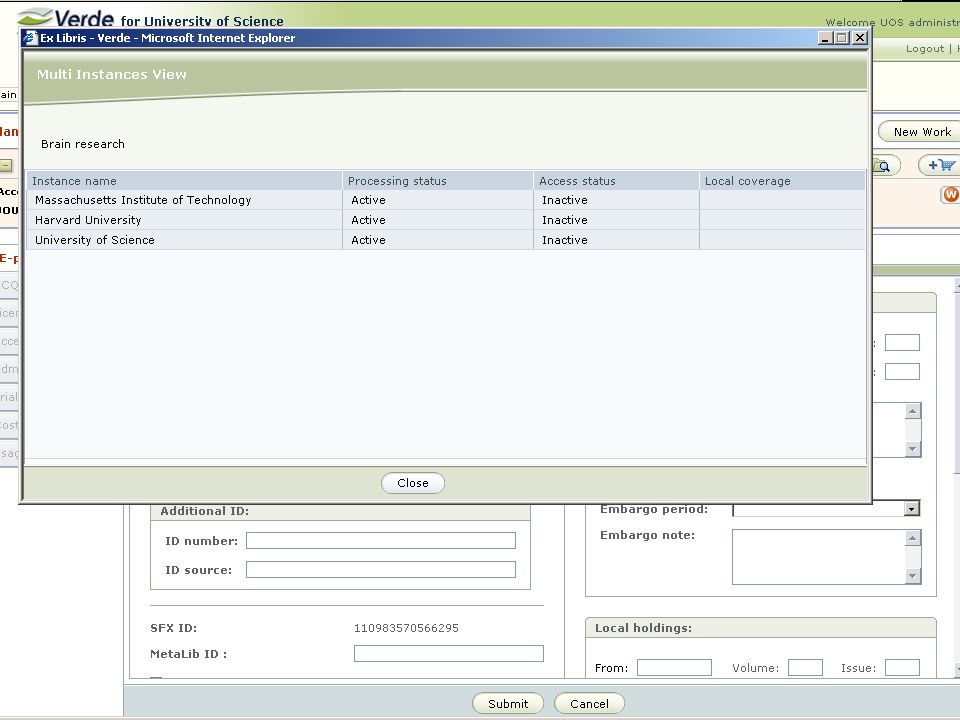Viewport: 960px width, 720px height.
Task: Select the University of Science instance row
Action: pyautogui.click(x=446, y=240)
